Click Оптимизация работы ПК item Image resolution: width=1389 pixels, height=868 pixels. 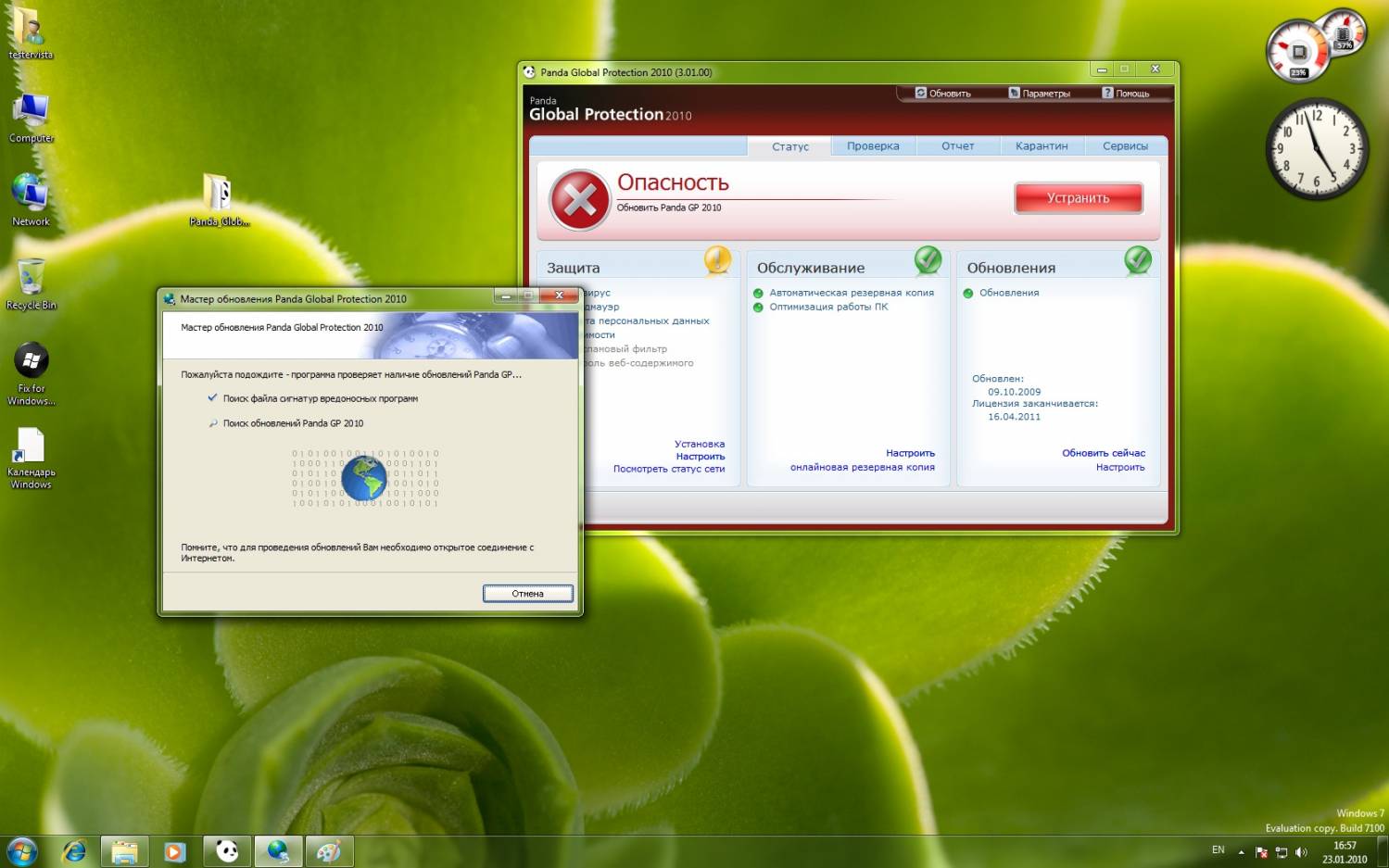(828, 307)
